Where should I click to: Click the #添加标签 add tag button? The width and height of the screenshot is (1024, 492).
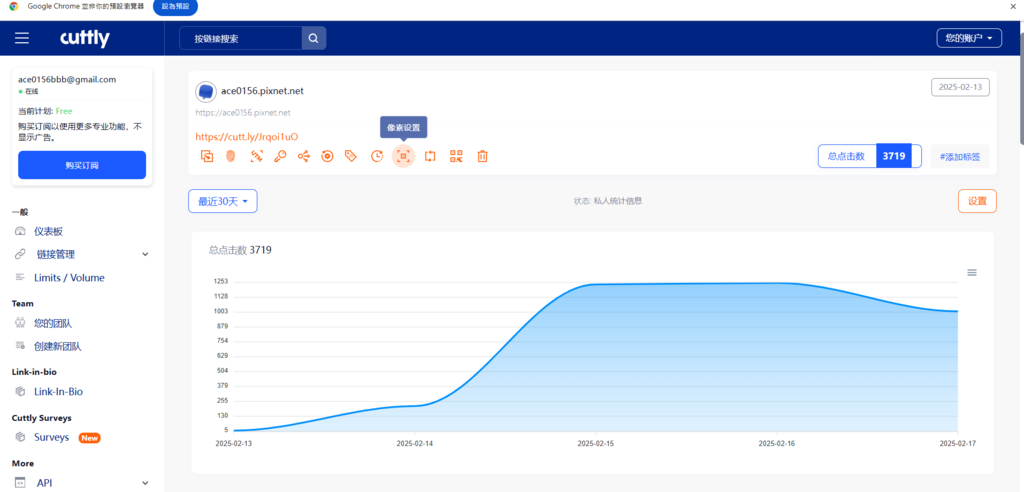pos(960,156)
